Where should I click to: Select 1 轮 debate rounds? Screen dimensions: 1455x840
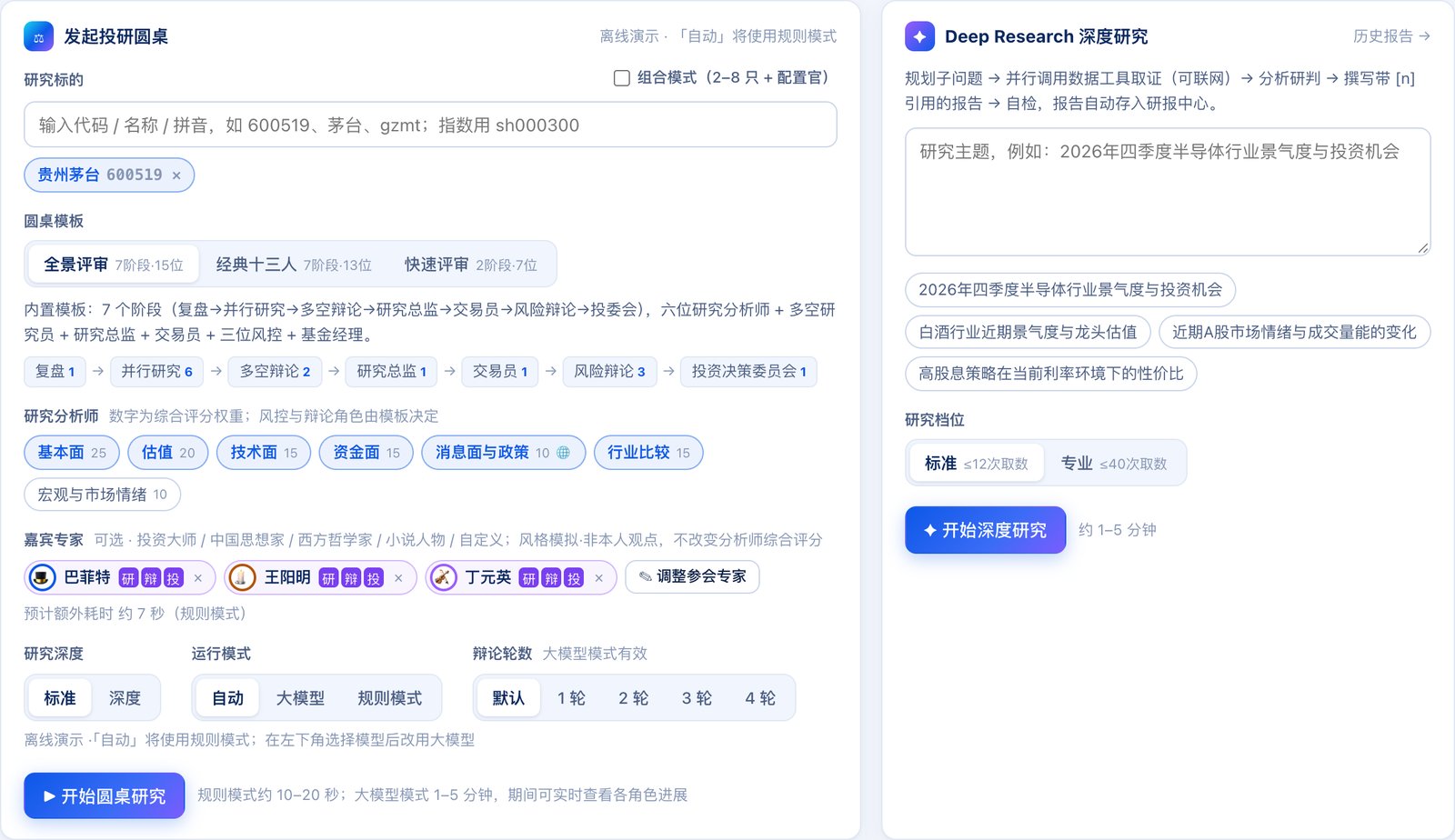tap(571, 698)
